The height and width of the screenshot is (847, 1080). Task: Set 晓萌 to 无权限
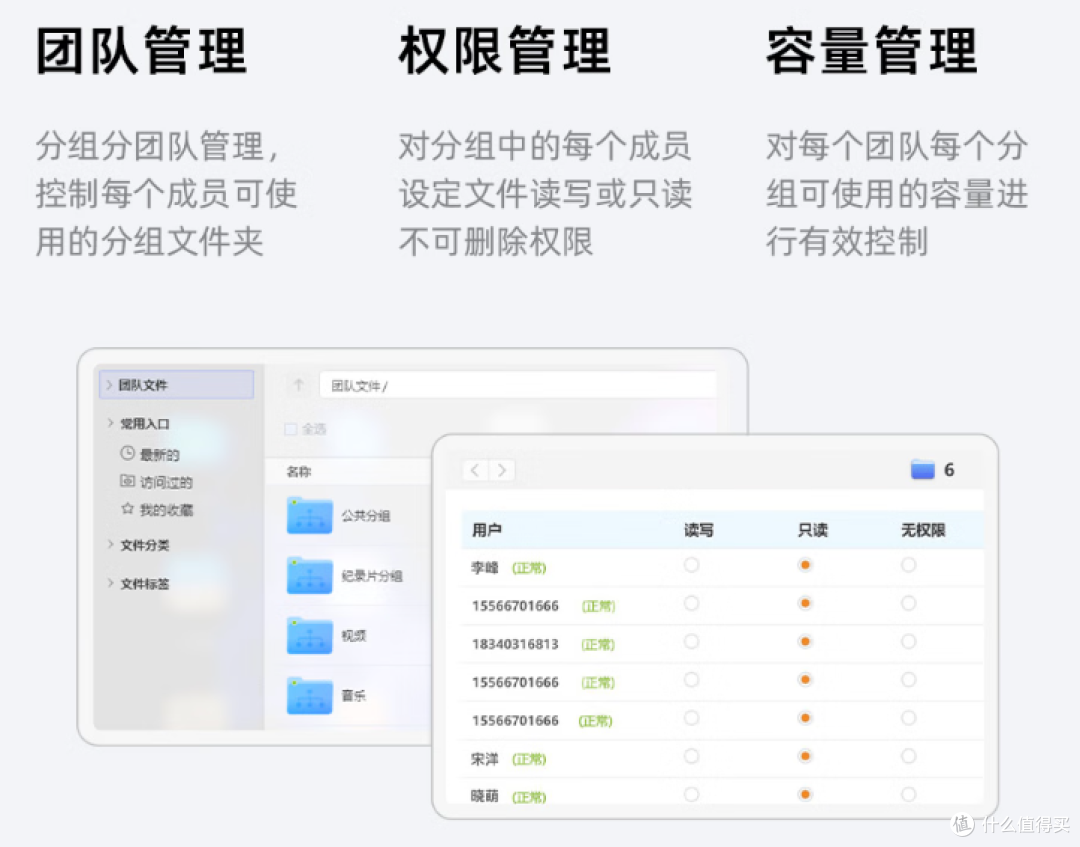click(908, 794)
